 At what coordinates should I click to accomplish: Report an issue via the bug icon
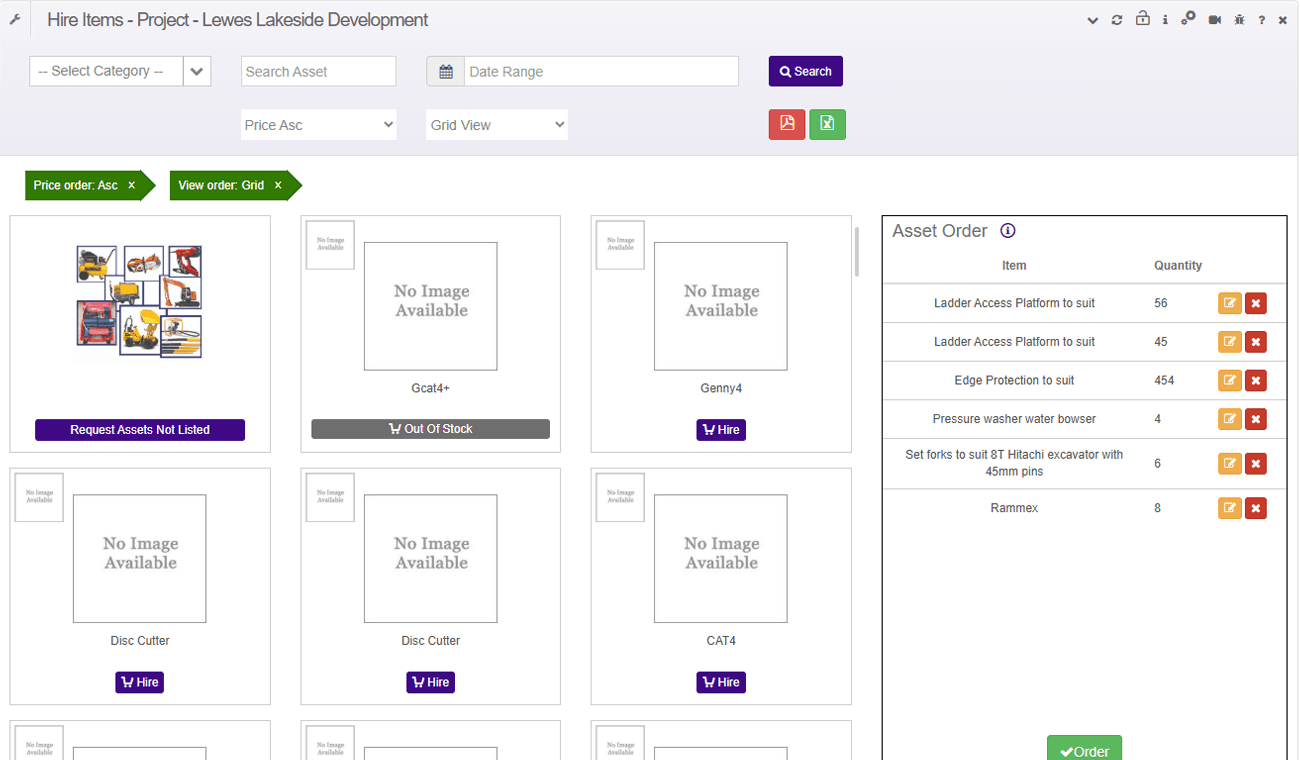1238,19
